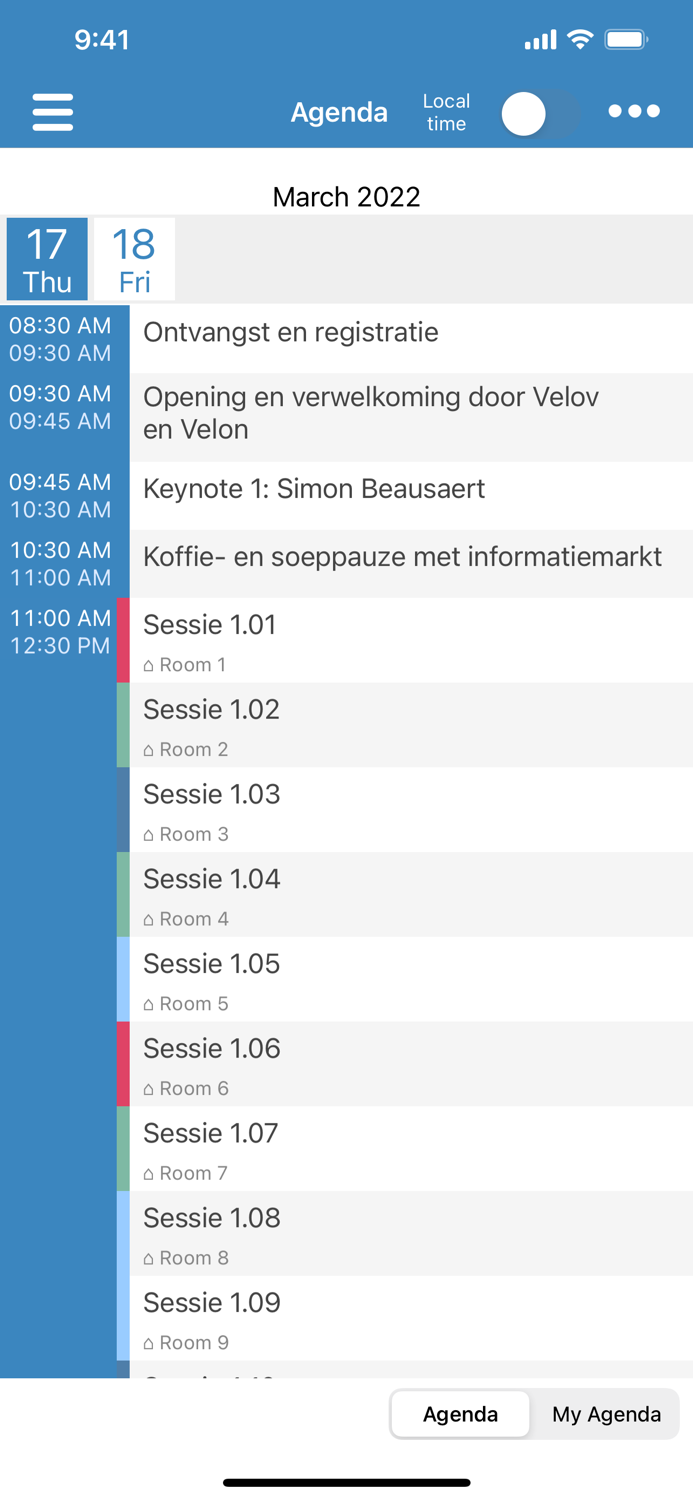
Task: Tap the March 2022 month header
Action: tap(346, 197)
